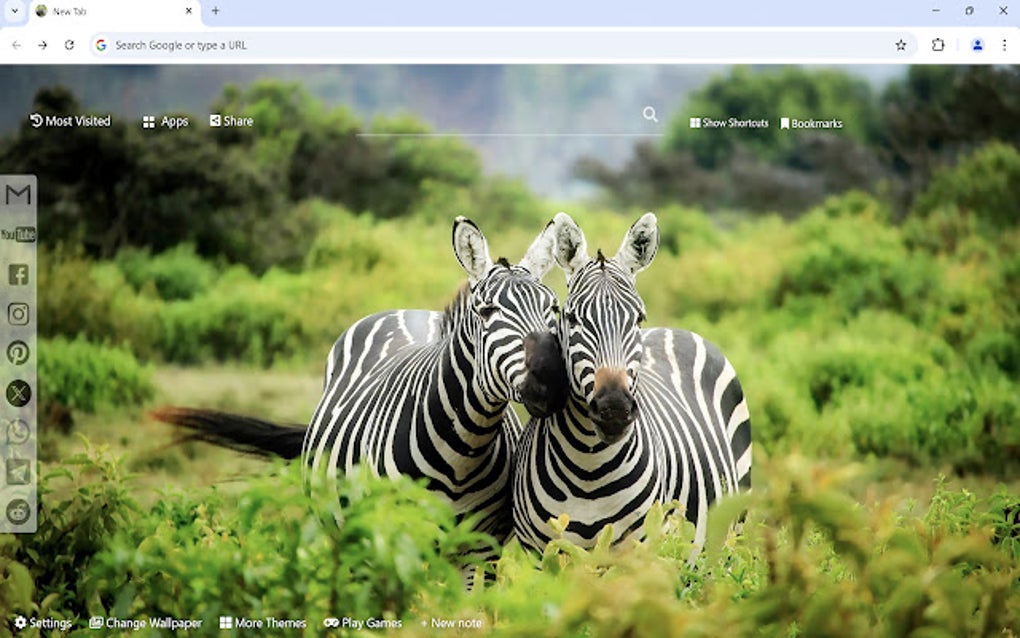Open the YouTube shortcut in the sidebar
The width and height of the screenshot is (1020, 638).
[x=16, y=234]
